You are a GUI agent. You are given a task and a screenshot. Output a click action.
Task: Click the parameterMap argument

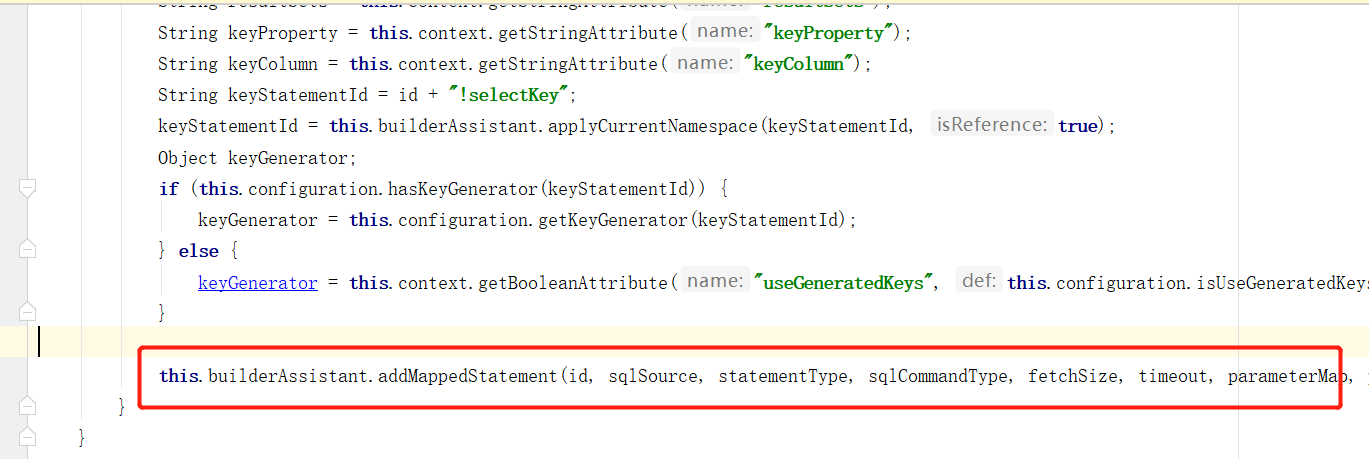click(x=1282, y=377)
